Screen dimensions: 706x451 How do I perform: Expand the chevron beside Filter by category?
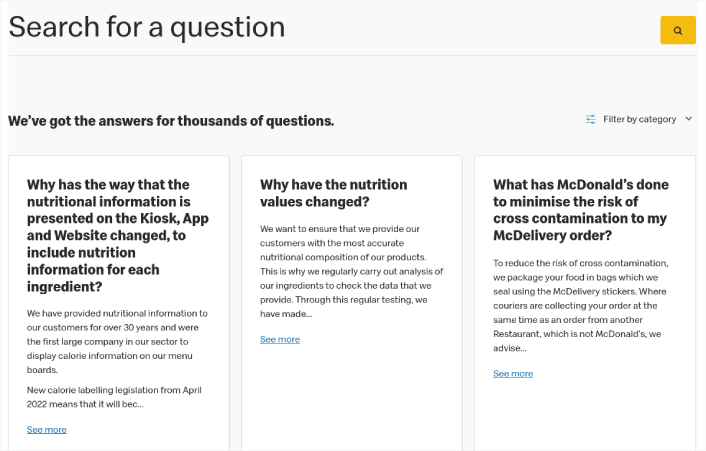pyautogui.click(x=688, y=119)
